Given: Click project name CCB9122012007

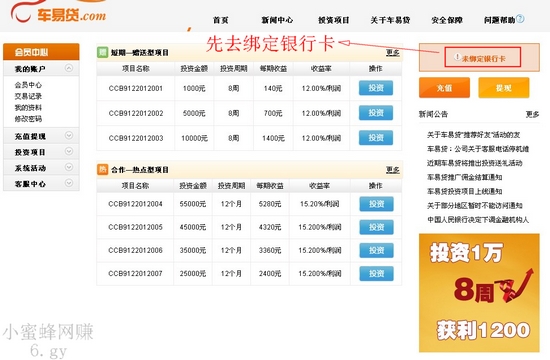Looking at the screenshot, I should click(135, 273).
